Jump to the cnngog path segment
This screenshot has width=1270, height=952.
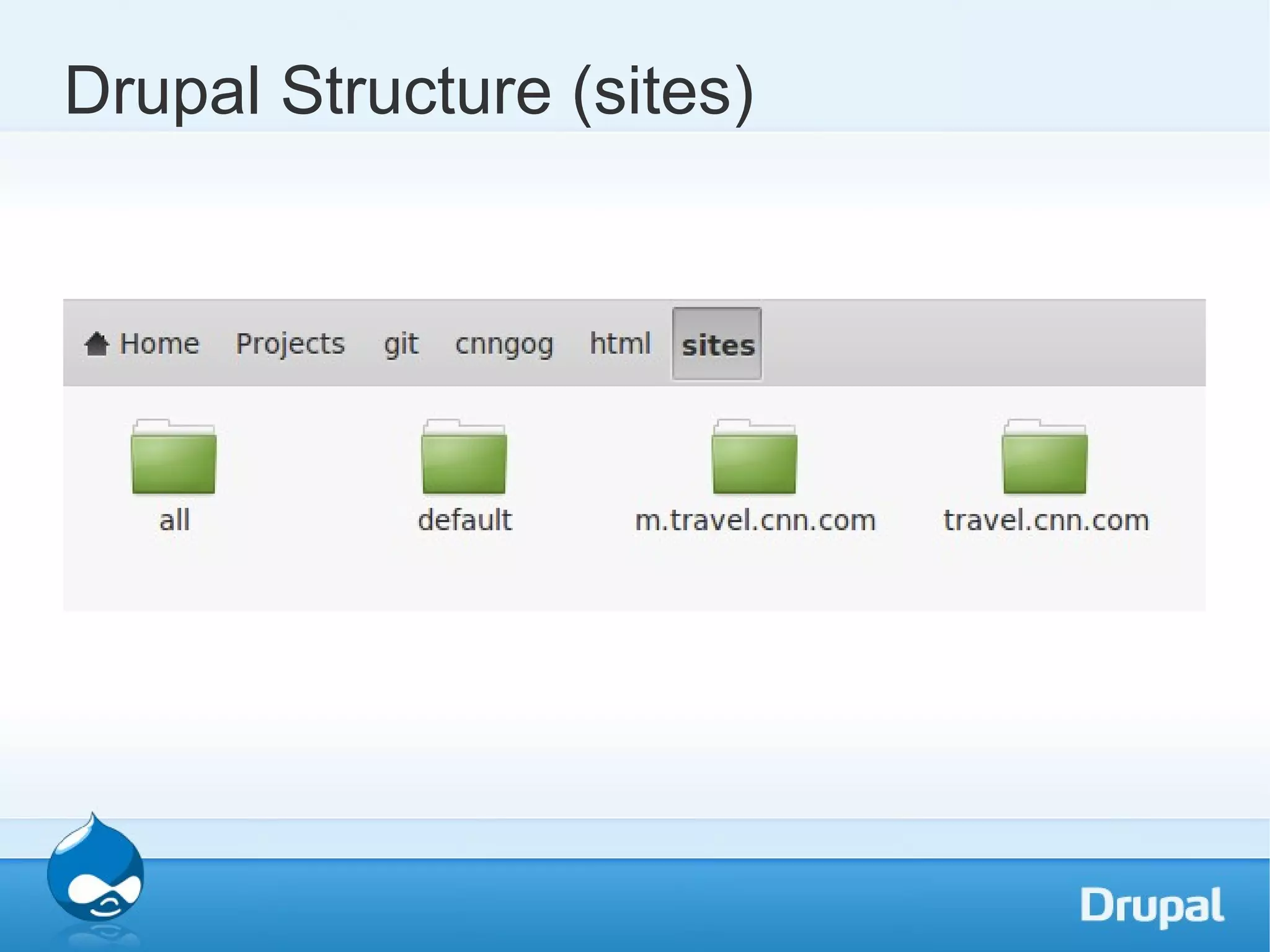coord(504,345)
